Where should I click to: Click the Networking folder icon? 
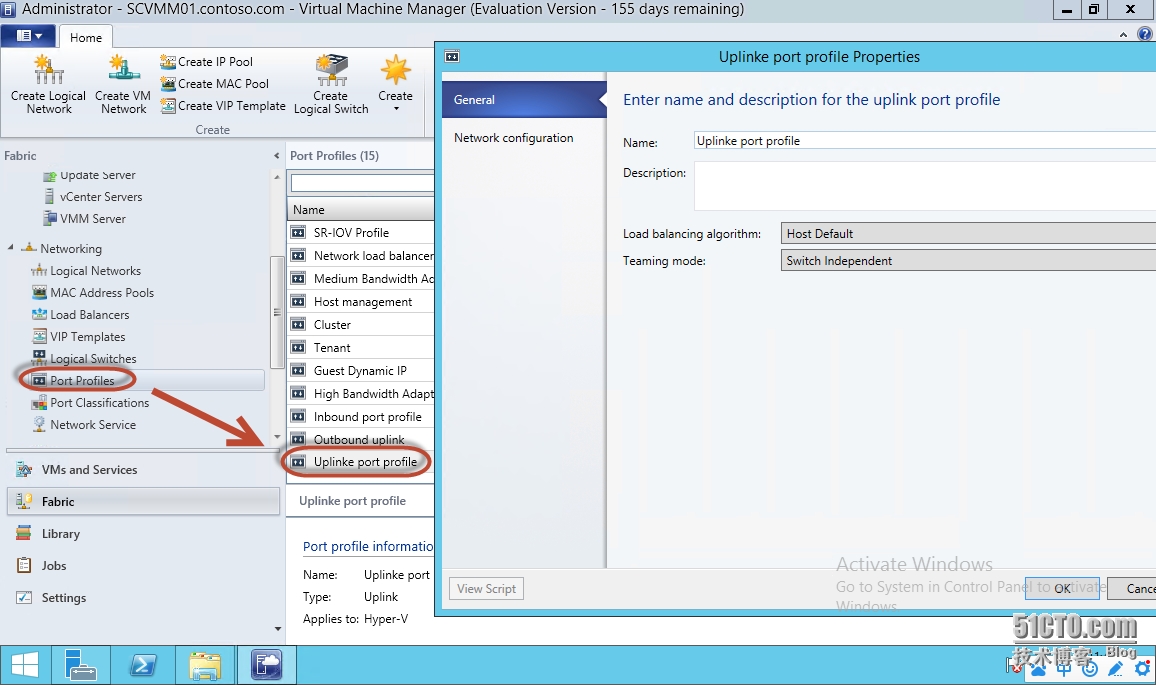[x=29, y=248]
